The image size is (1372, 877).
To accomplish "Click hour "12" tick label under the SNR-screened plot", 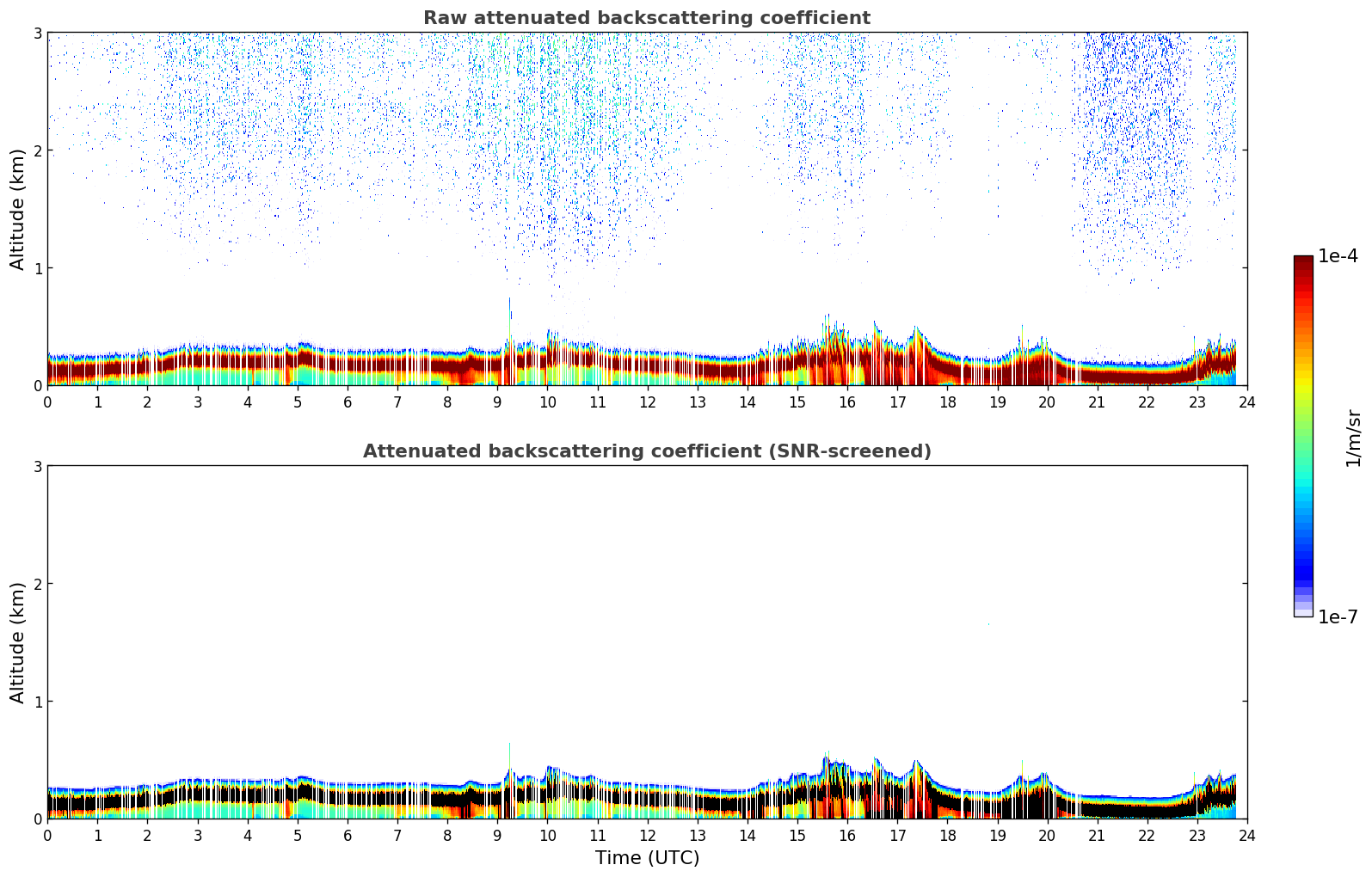I will pos(647,835).
